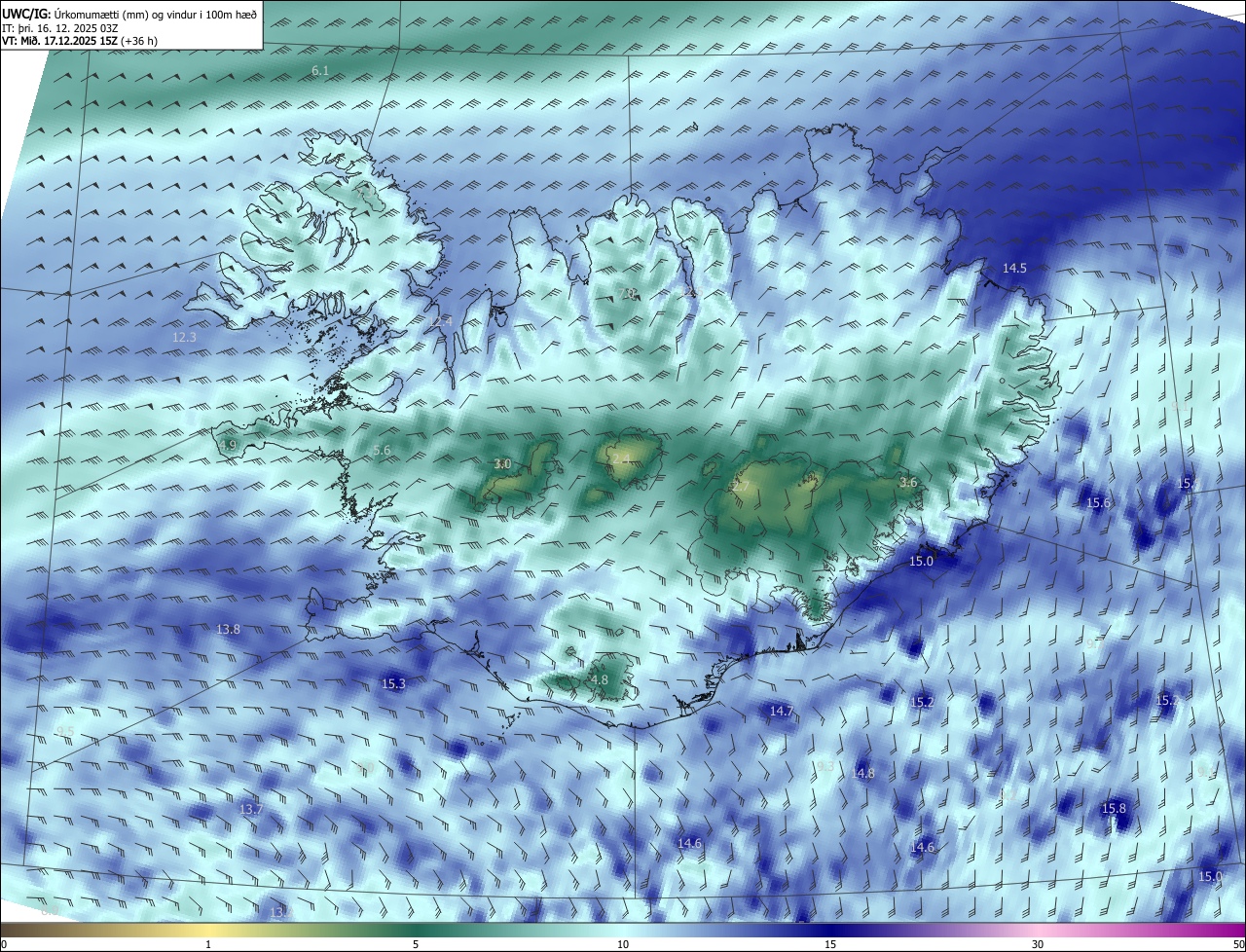Click the color scale tick label 5

click(x=416, y=944)
